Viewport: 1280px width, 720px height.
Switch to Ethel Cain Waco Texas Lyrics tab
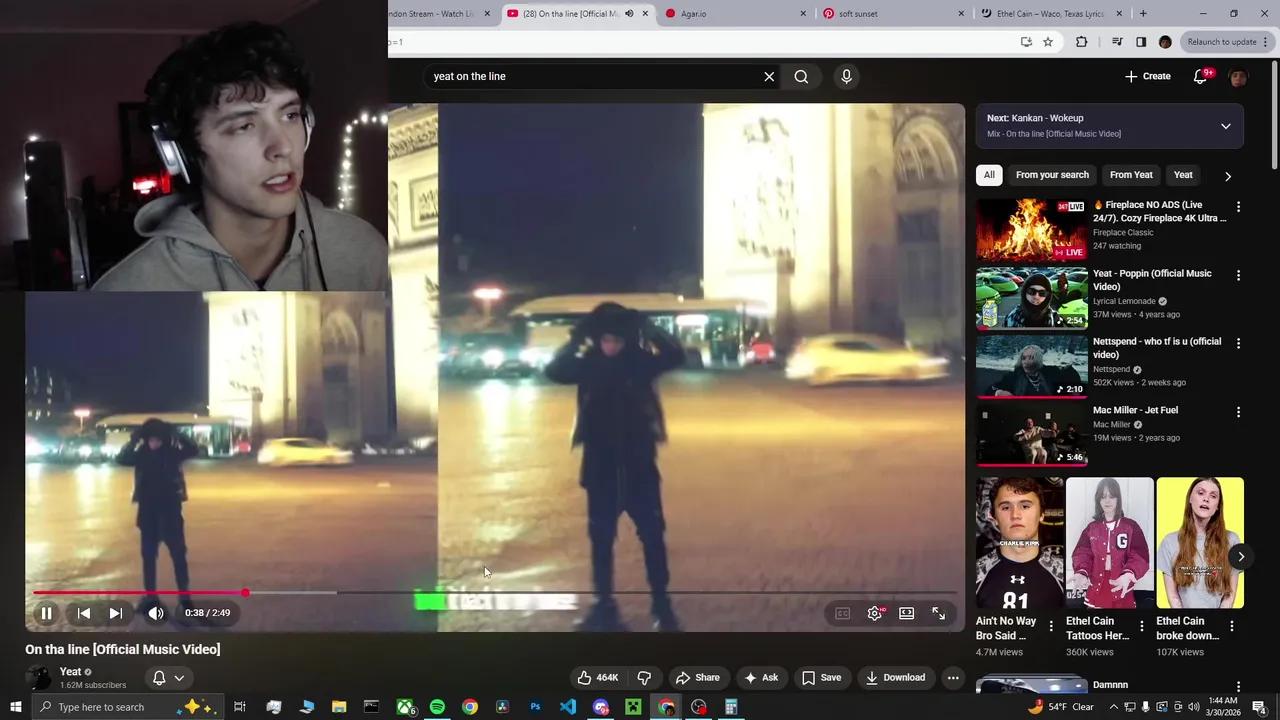click(1051, 14)
